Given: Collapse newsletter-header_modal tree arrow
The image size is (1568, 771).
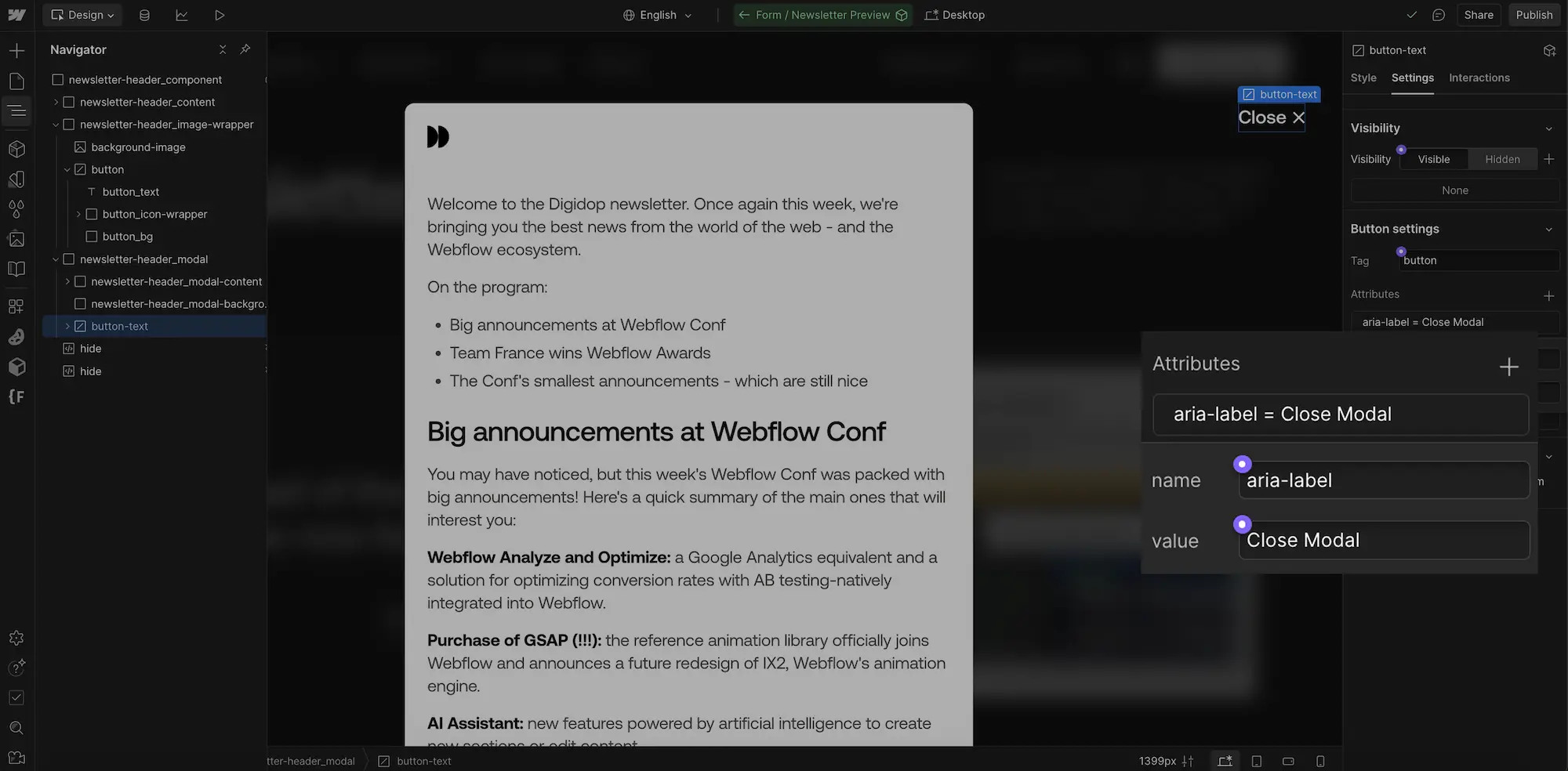Looking at the screenshot, I should point(56,259).
